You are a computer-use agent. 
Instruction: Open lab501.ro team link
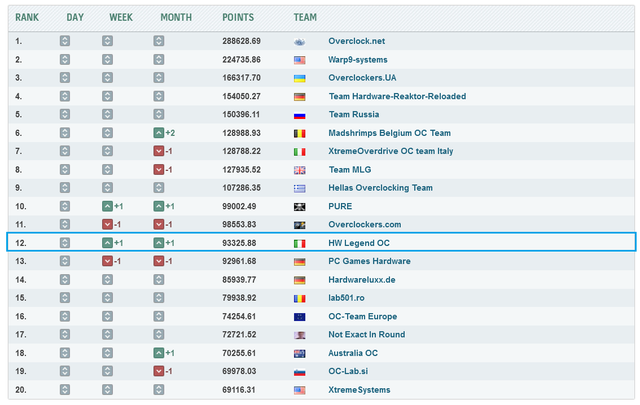click(346, 298)
